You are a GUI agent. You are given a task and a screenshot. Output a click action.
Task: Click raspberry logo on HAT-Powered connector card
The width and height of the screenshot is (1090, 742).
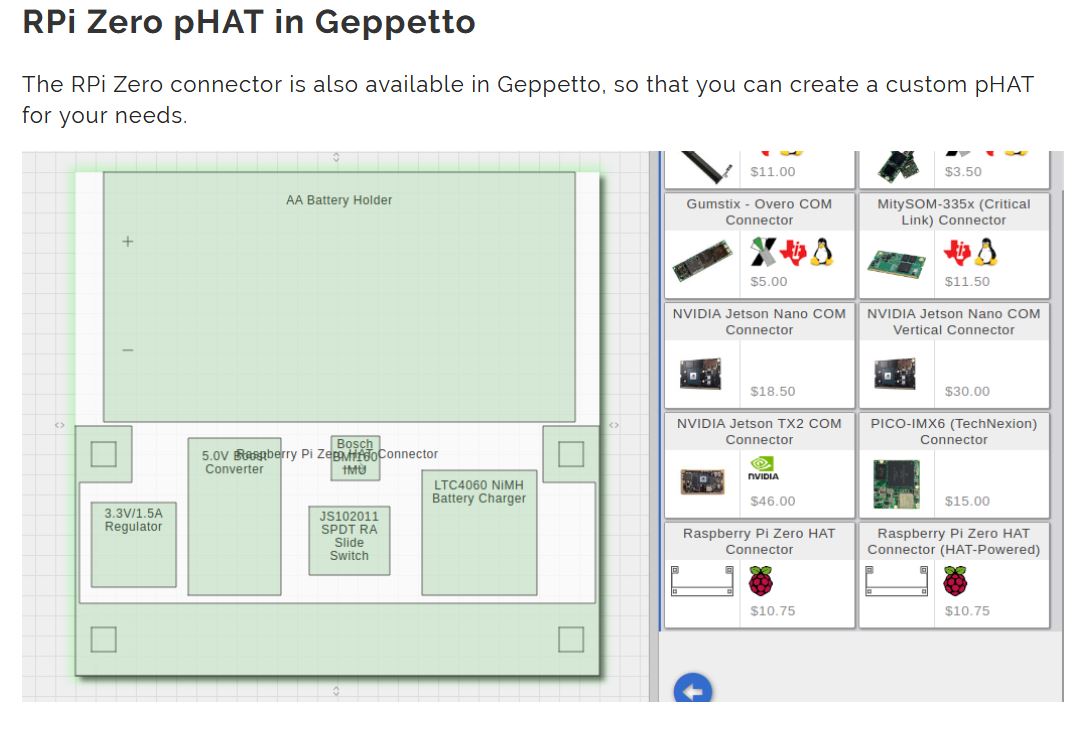tap(954, 581)
